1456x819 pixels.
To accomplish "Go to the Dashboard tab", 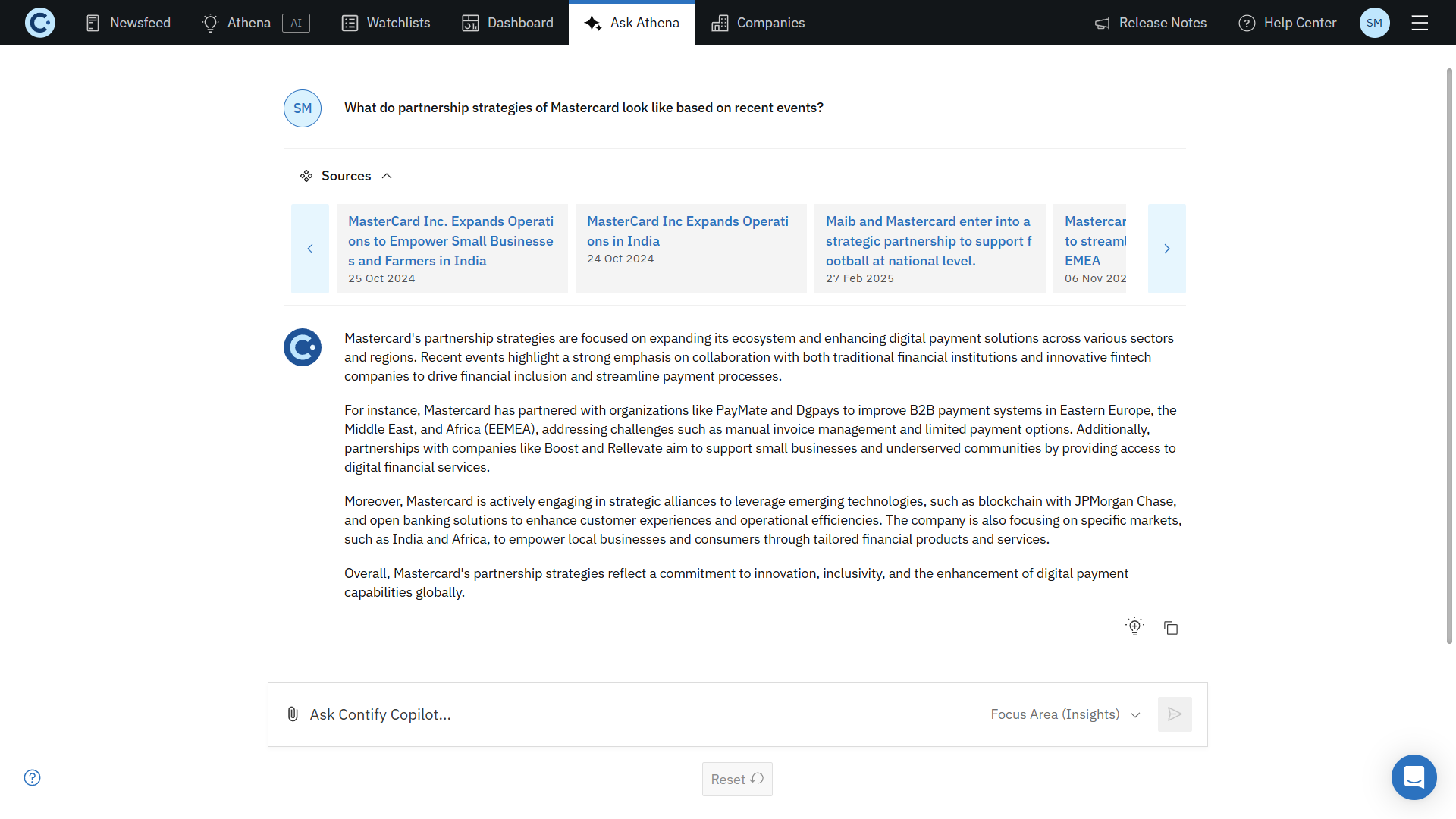I will click(x=507, y=23).
